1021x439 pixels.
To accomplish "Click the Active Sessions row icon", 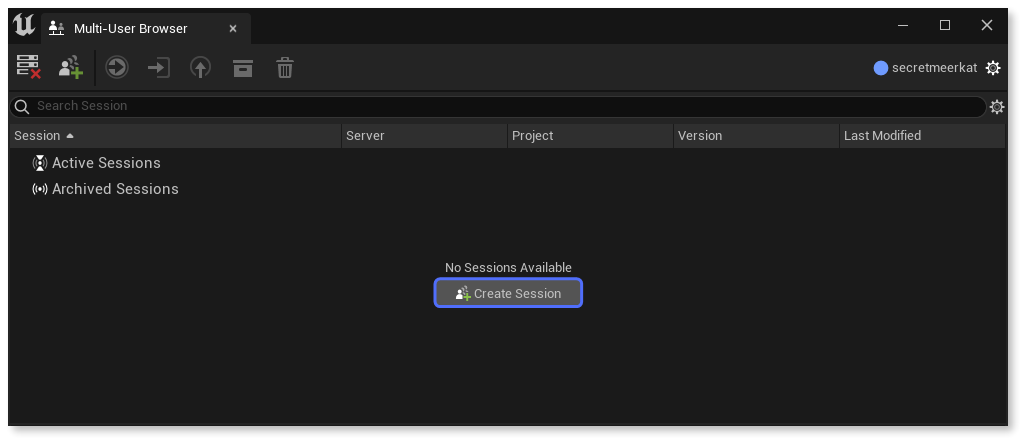I will 40,163.
